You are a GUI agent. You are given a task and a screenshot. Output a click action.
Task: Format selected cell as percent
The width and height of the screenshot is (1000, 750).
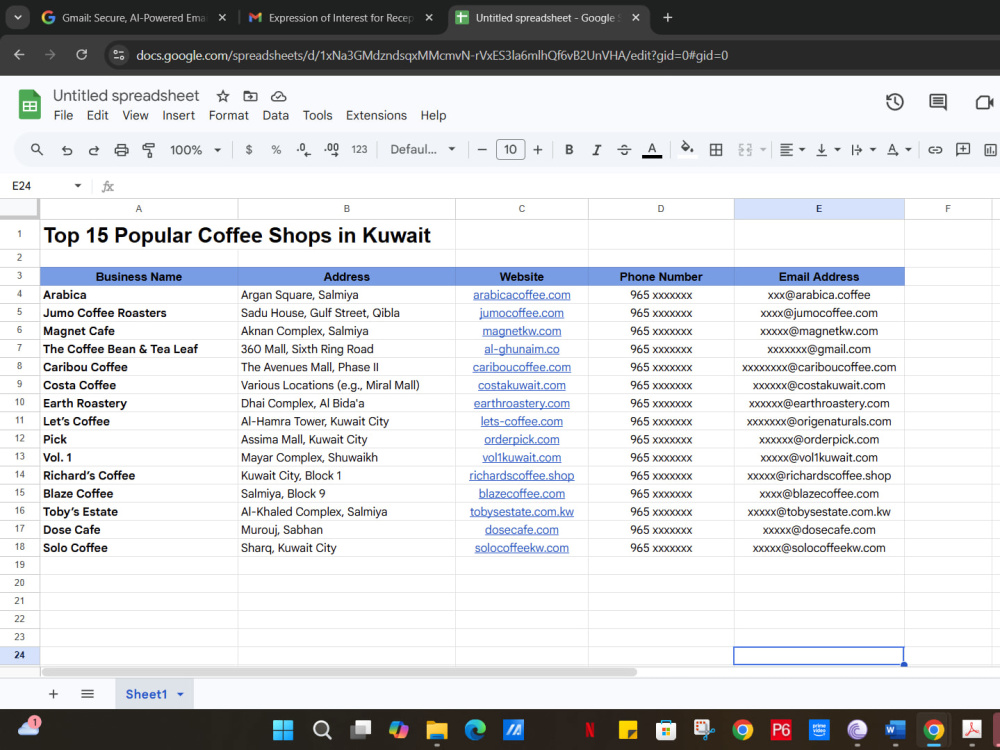tap(276, 149)
